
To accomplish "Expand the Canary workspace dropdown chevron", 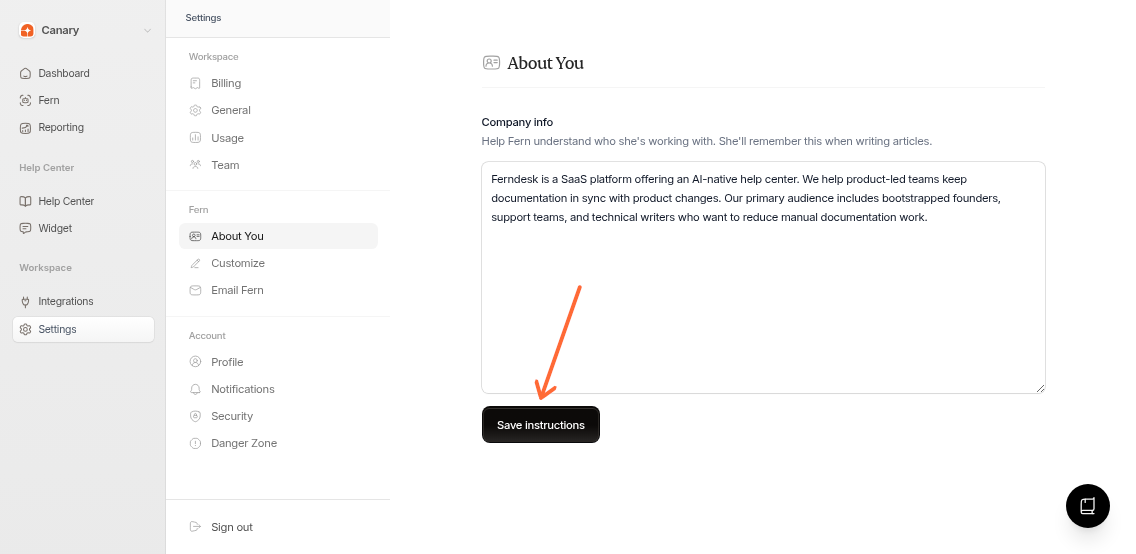I will 147,30.
